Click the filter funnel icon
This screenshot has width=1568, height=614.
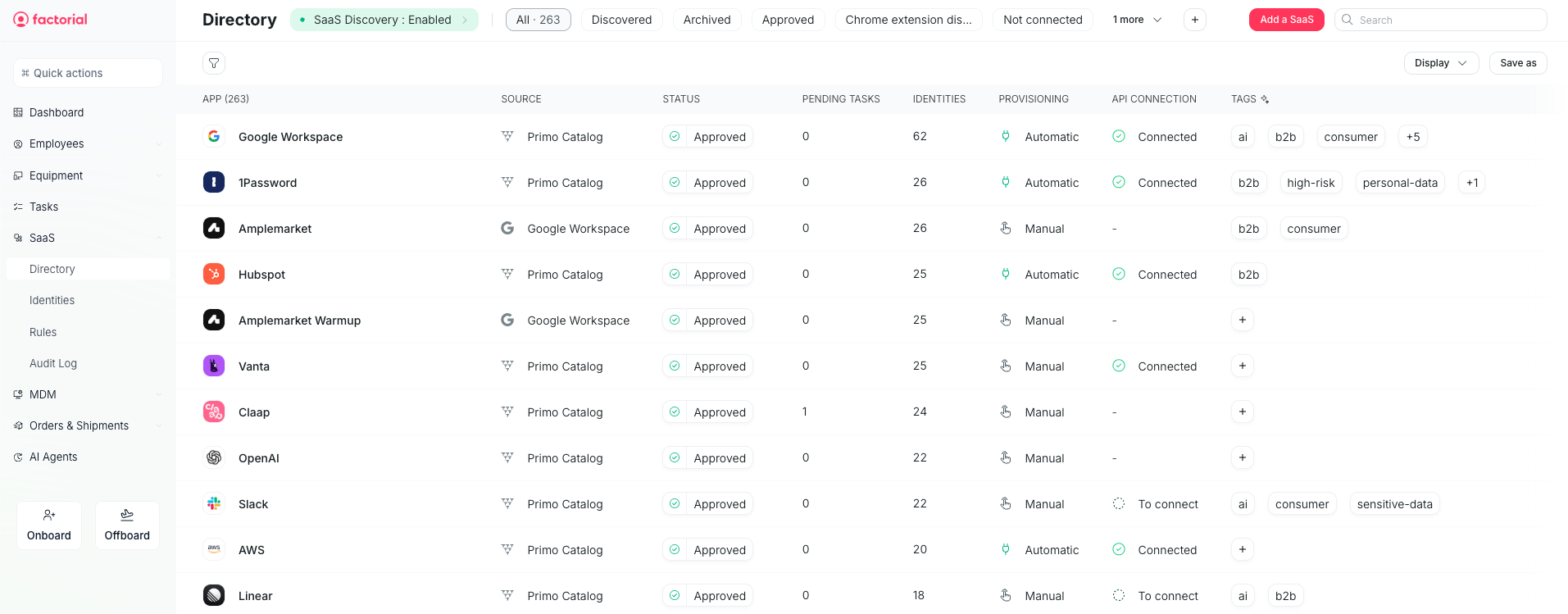click(x=214, y=63)
